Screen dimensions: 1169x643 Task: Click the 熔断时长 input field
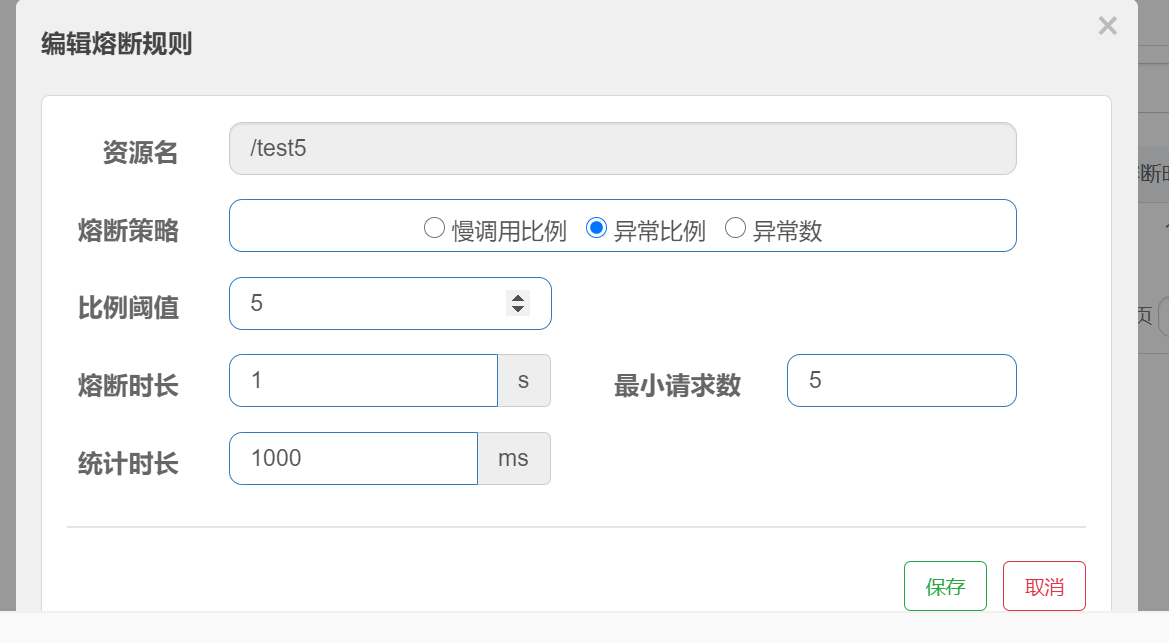(x=363, y=380)
